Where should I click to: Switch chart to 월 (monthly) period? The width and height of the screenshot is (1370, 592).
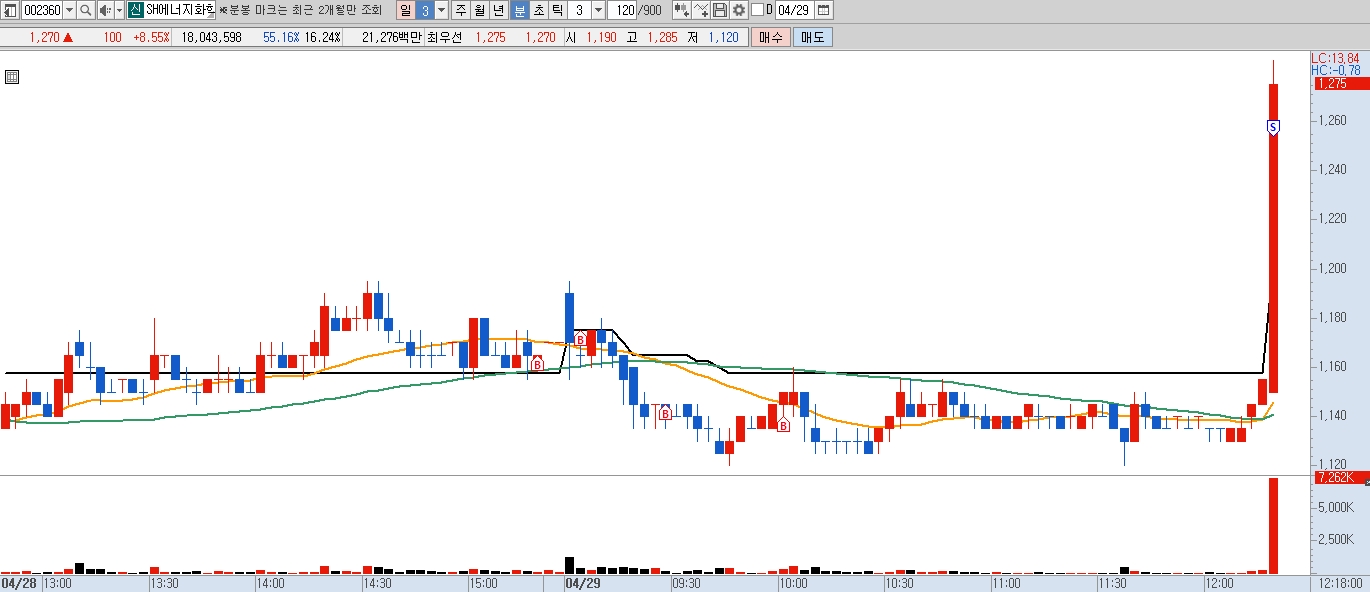coord(480,10)
